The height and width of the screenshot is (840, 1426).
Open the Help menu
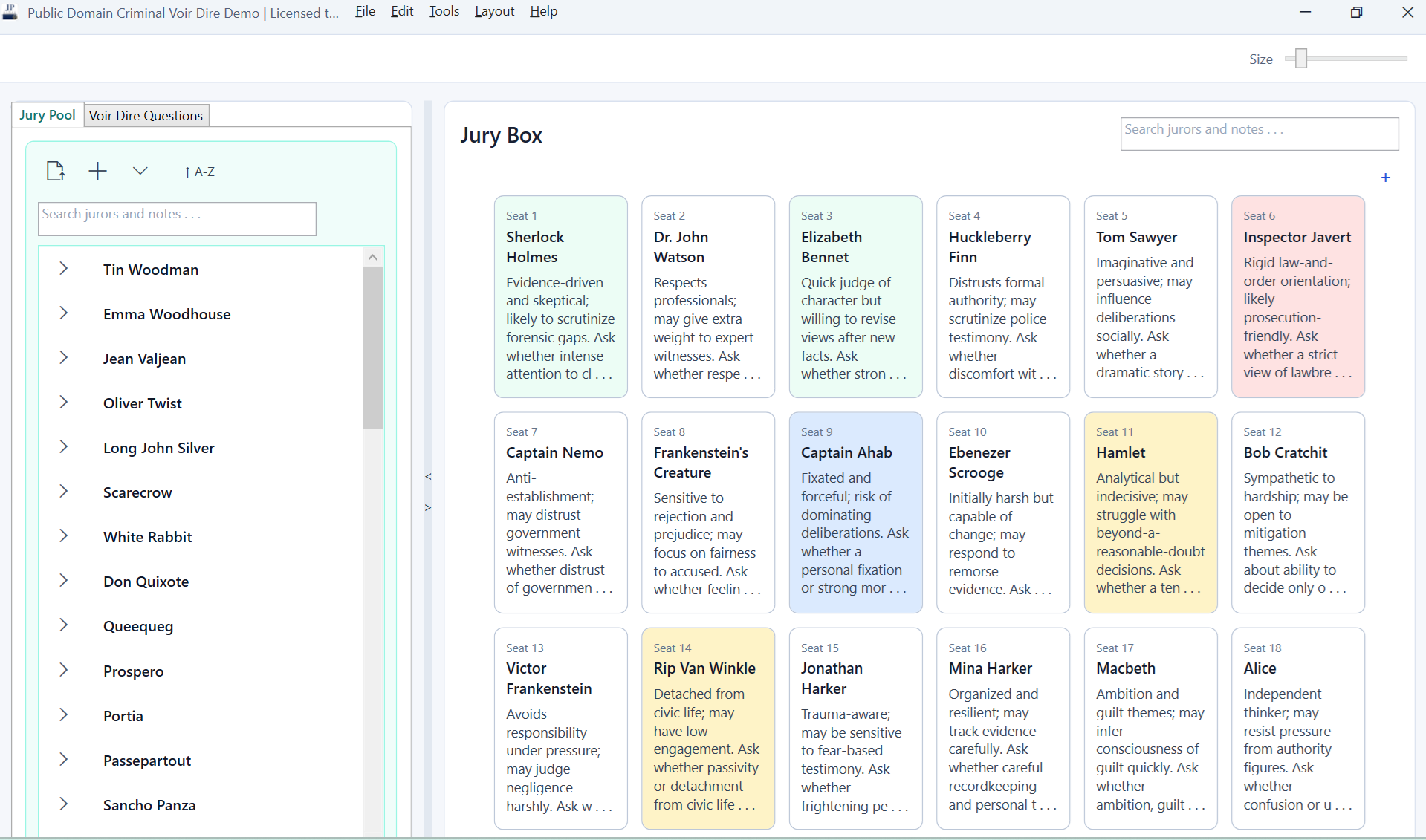click(543, 11)
